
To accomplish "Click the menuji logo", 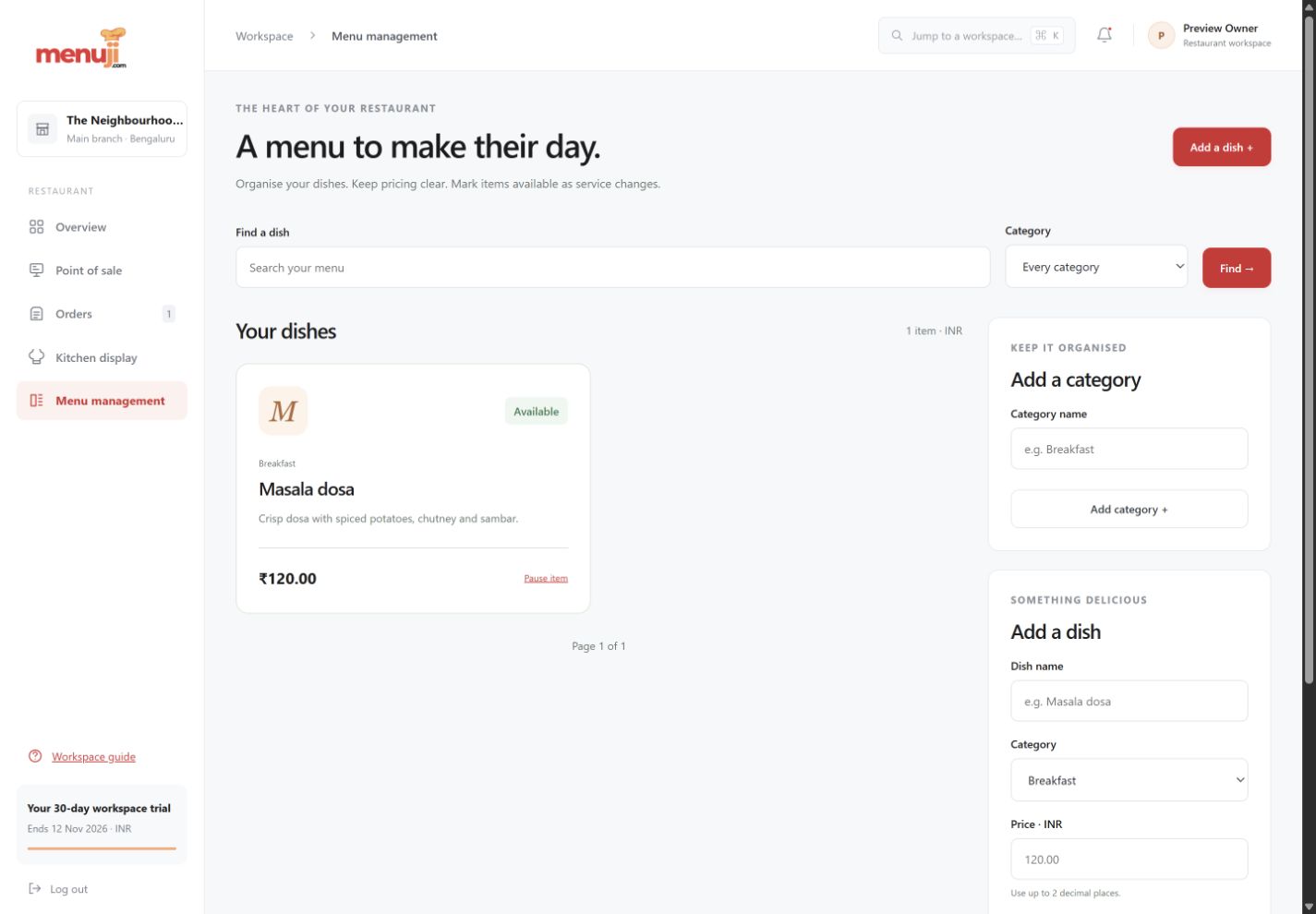I will [81, 48].
